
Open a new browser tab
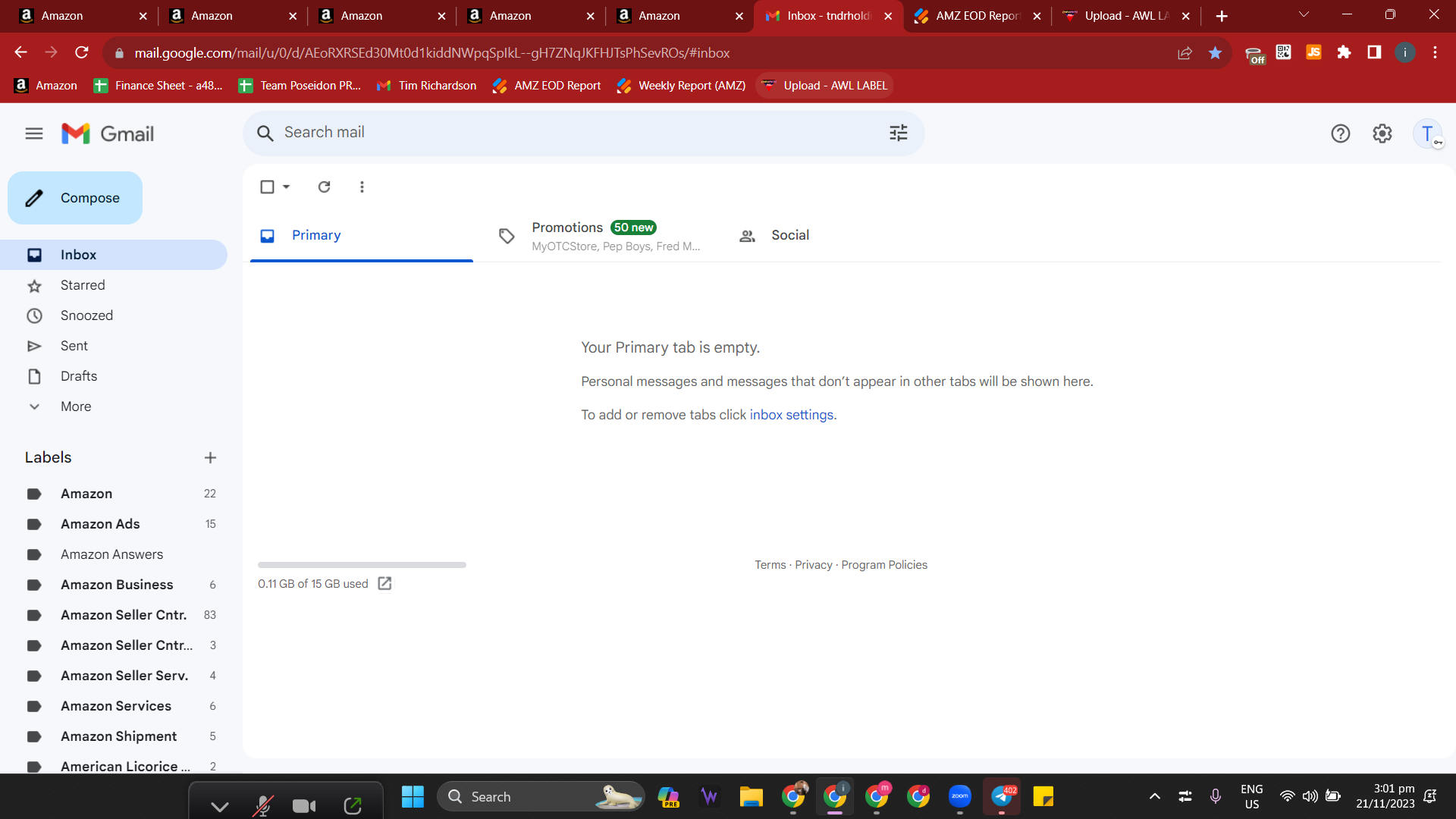(1222, 16)
